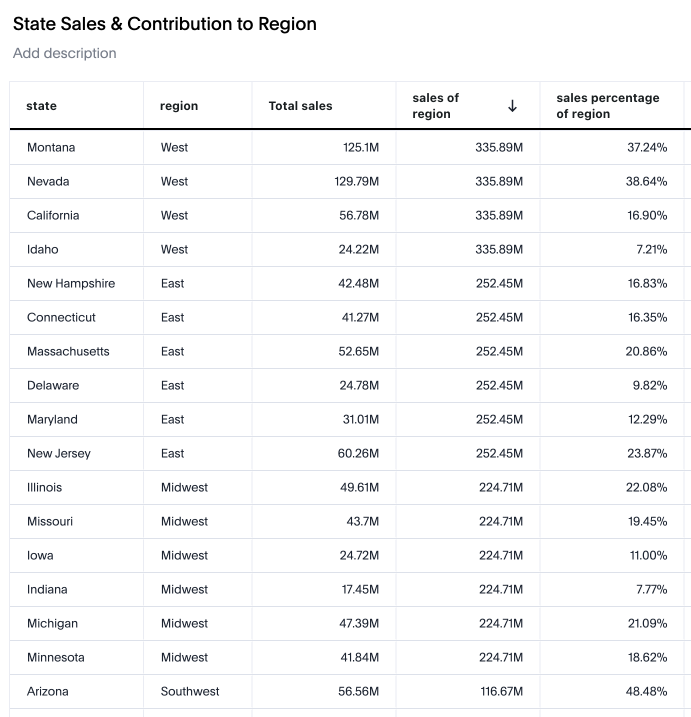Click the "sales of region" header label
Viewport: 691px width, 717px height.
[x=436, y=106]
